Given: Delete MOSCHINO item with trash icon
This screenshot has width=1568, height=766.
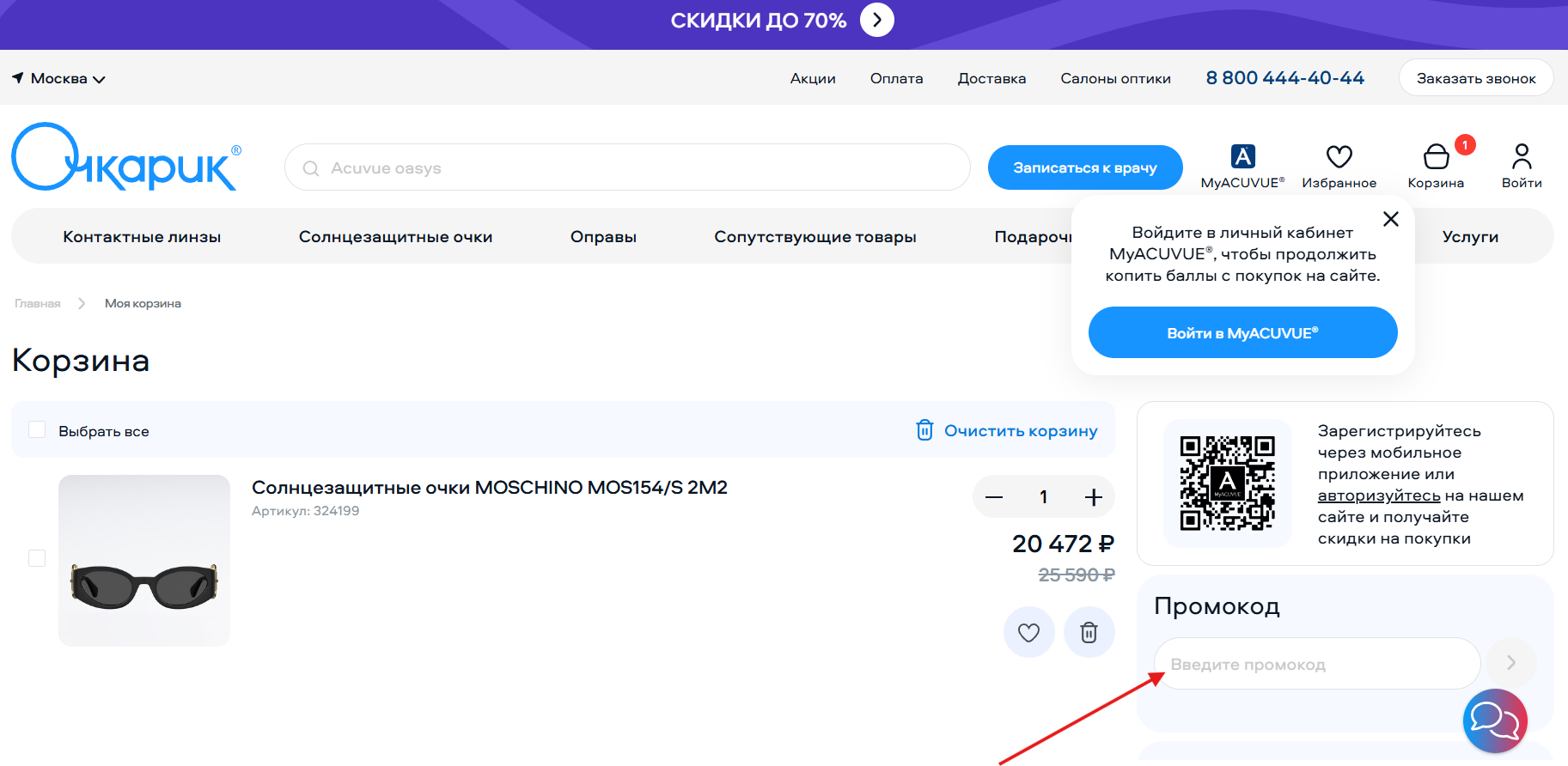Looking at the screenshot, I should (1089, 632).
